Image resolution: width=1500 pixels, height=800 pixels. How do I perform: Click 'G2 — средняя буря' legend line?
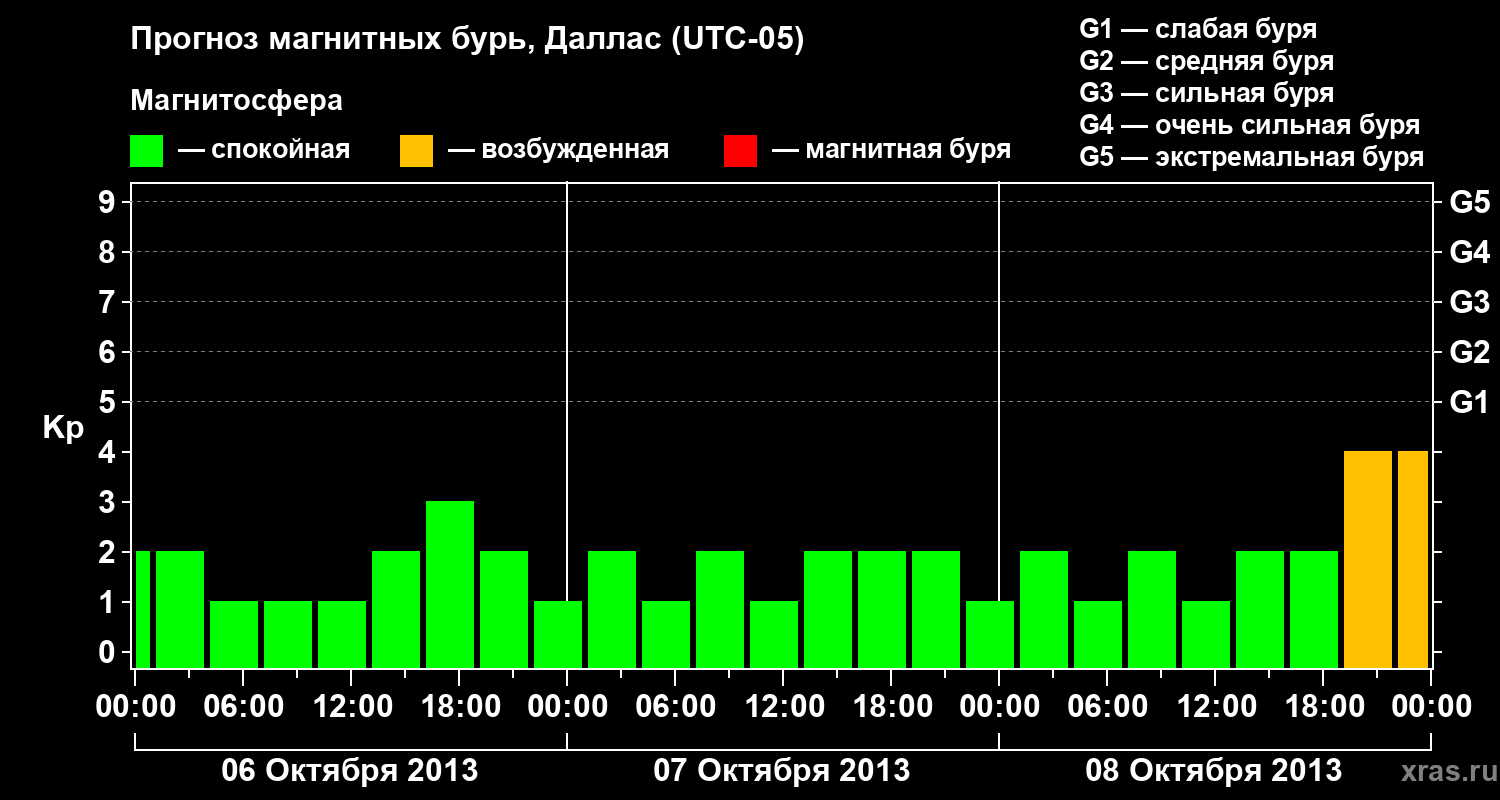[x=1207, y=61]
